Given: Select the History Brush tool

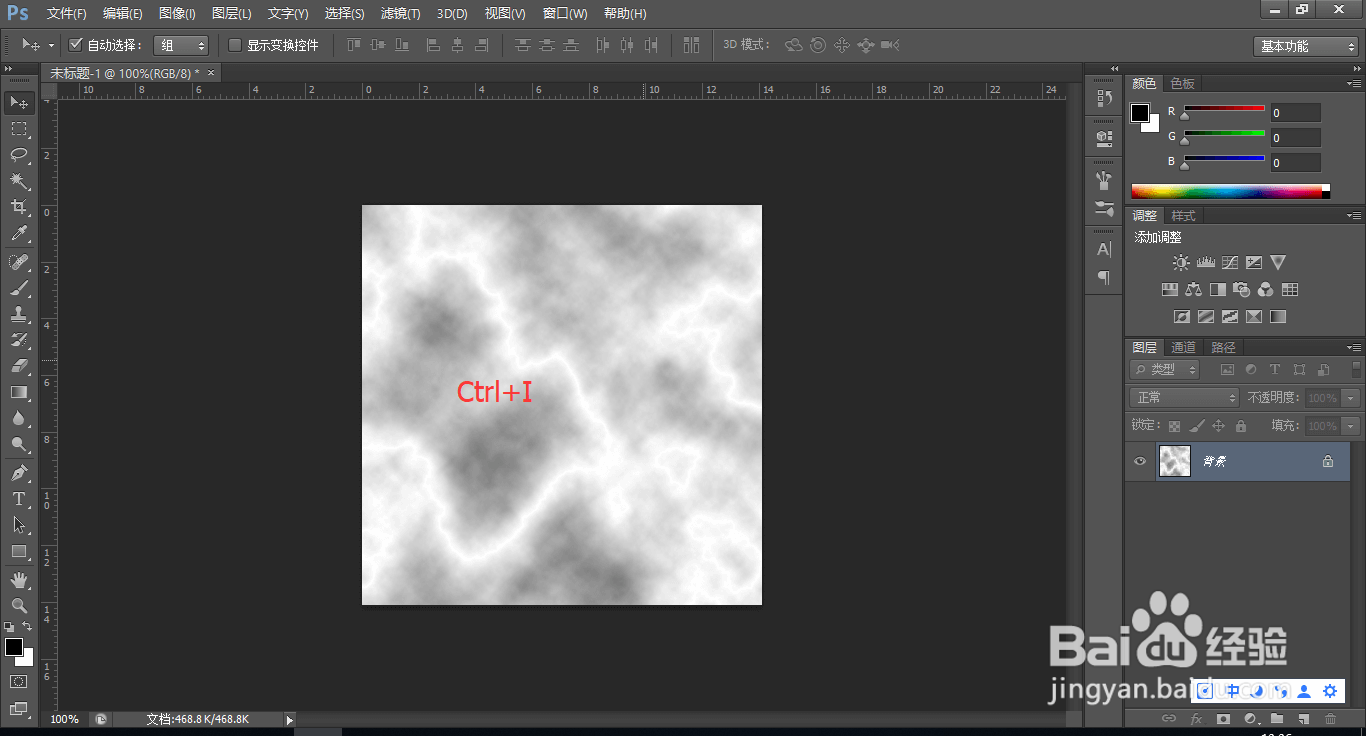Looking at the screenshot, I should pos(19,340).
